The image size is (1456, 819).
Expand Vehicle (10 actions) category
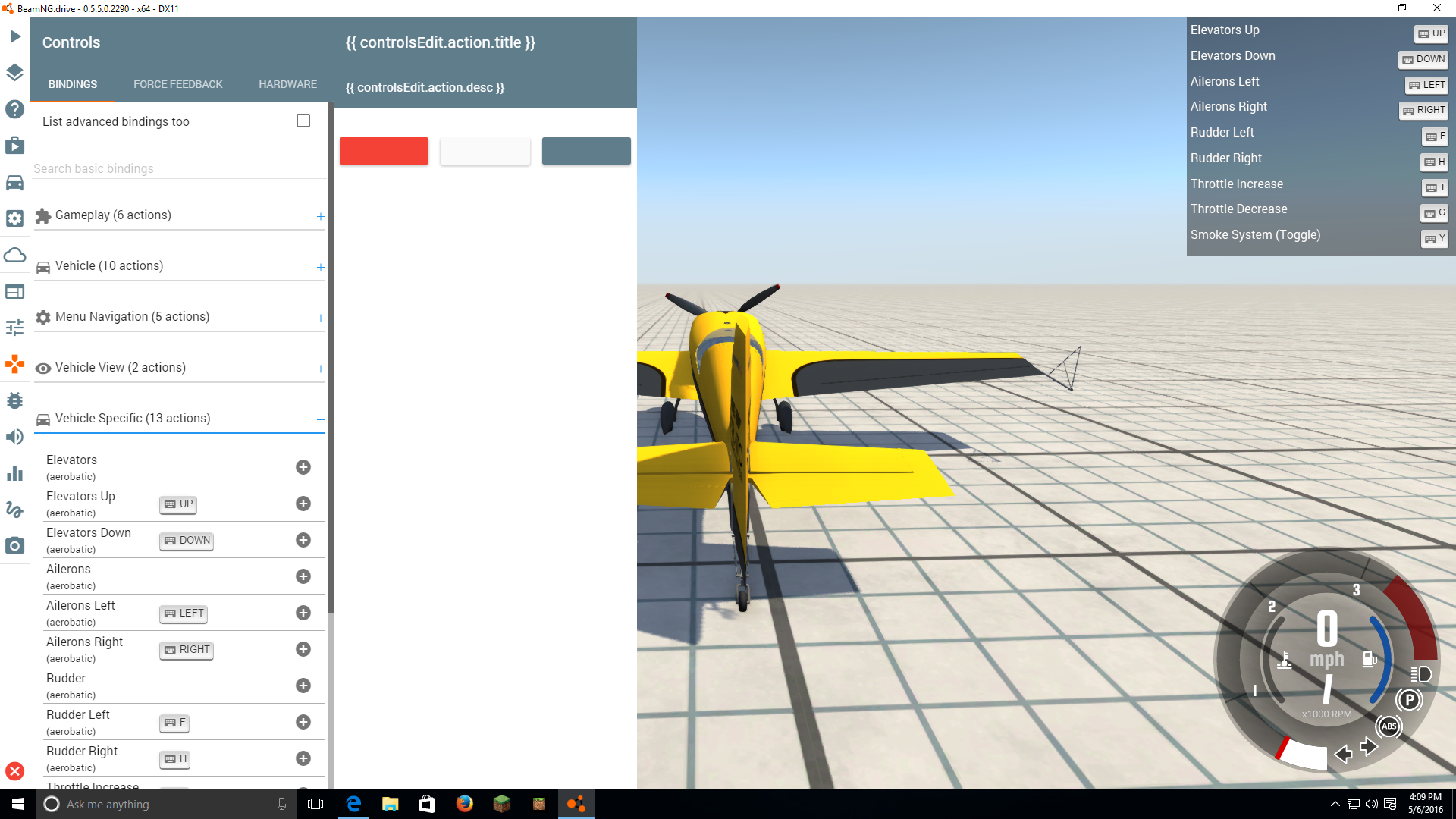click(180, 266)
